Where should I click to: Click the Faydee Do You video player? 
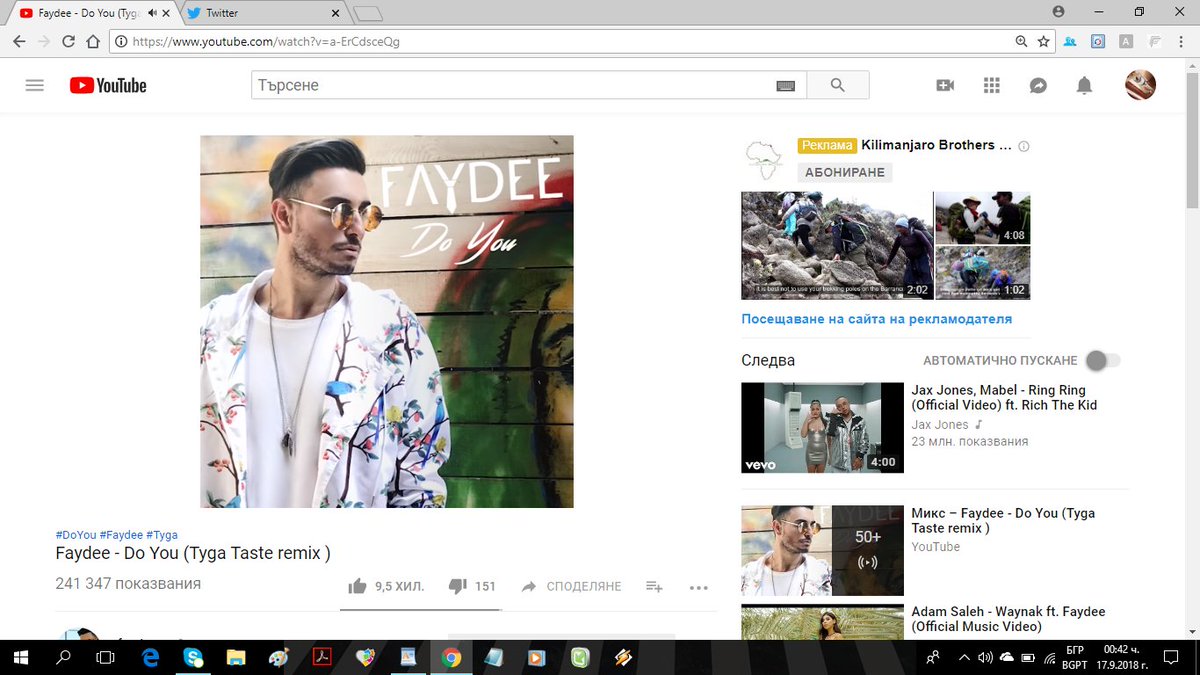pyautogui.click(x=387, y=322)
